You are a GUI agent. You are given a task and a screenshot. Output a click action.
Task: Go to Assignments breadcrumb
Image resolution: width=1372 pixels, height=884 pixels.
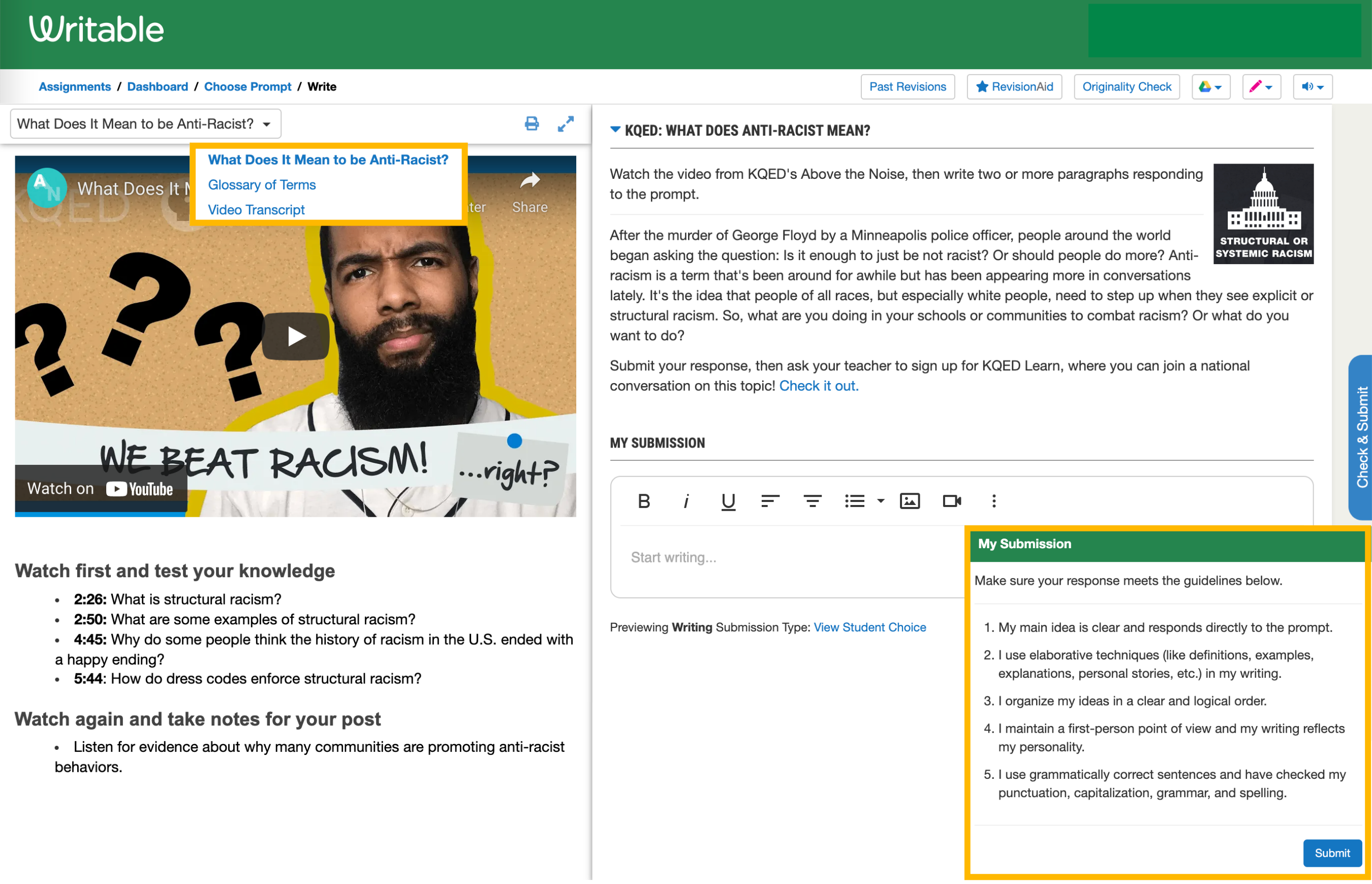coord(75,87)
